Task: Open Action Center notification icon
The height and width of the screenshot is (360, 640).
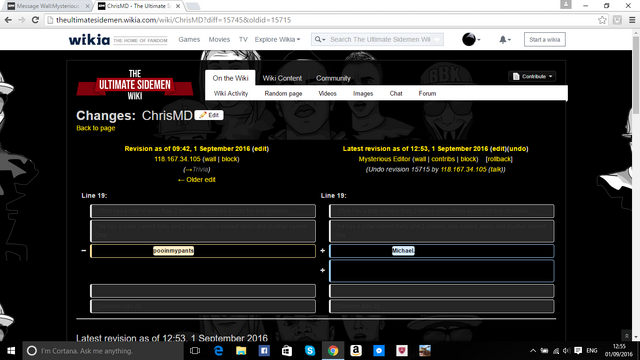Action: click(x=578, y=351)
